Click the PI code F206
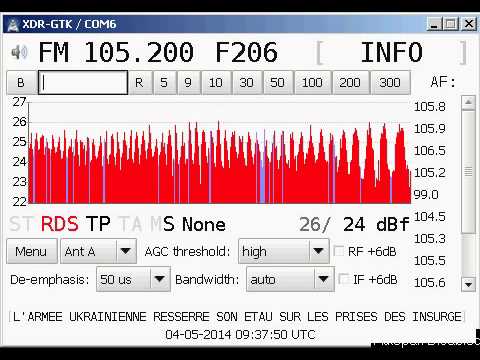 [246, 52]
